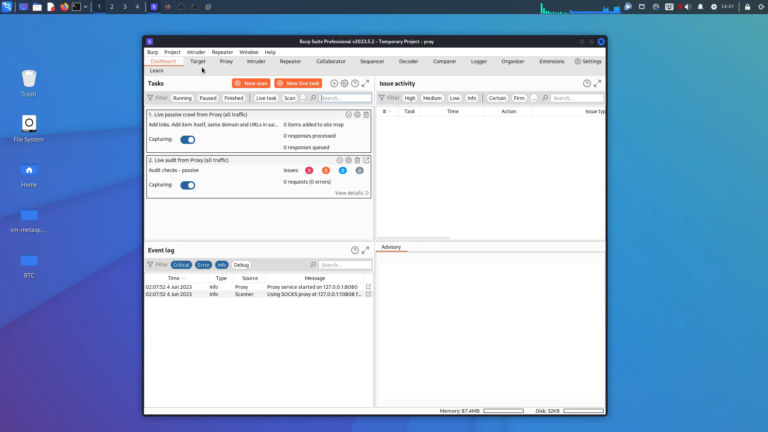Switch to workspace 2 in top panel
The width and height of the screenshot is (768, 432).
112,7
